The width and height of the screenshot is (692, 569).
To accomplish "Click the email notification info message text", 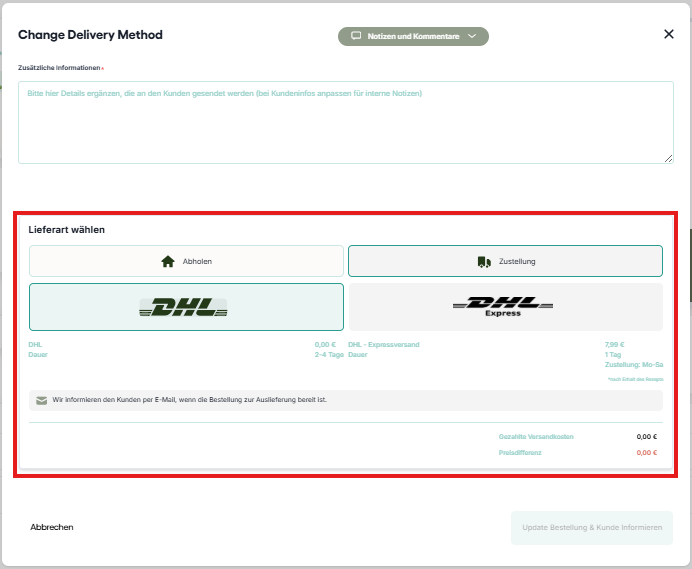I will tap(189, 400).
